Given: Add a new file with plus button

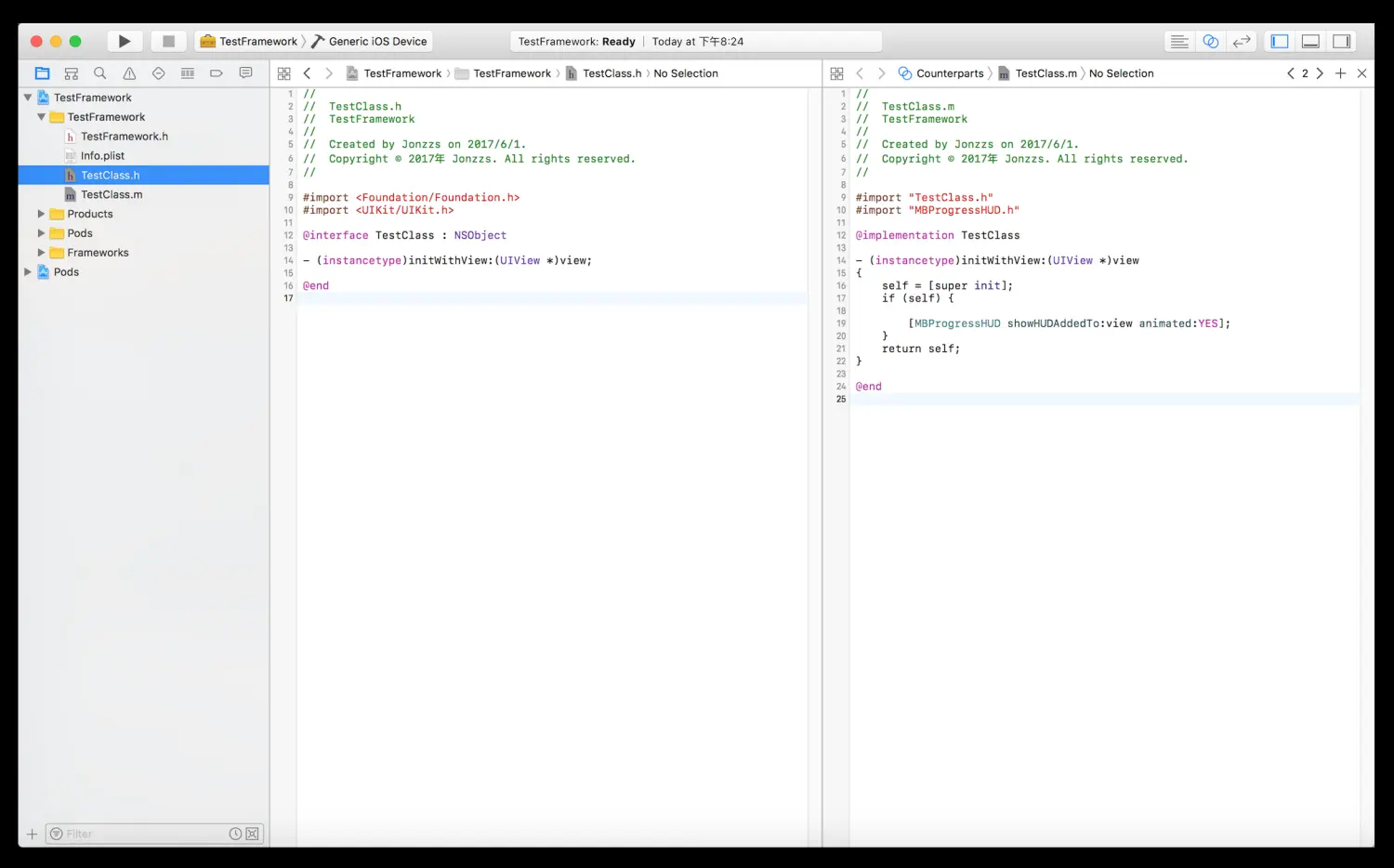Looking at the screenshot, I should (x=32, y=834).
